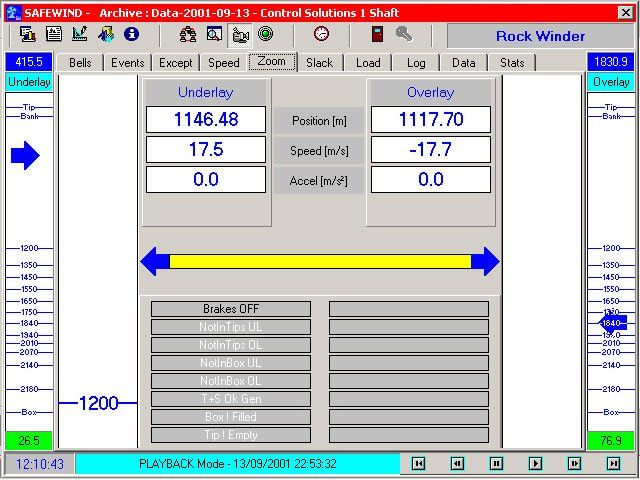Viewport: 640px width, 480px height.
Task: Click the SAFEWIND title bar app icon
Action: (13, 13)
